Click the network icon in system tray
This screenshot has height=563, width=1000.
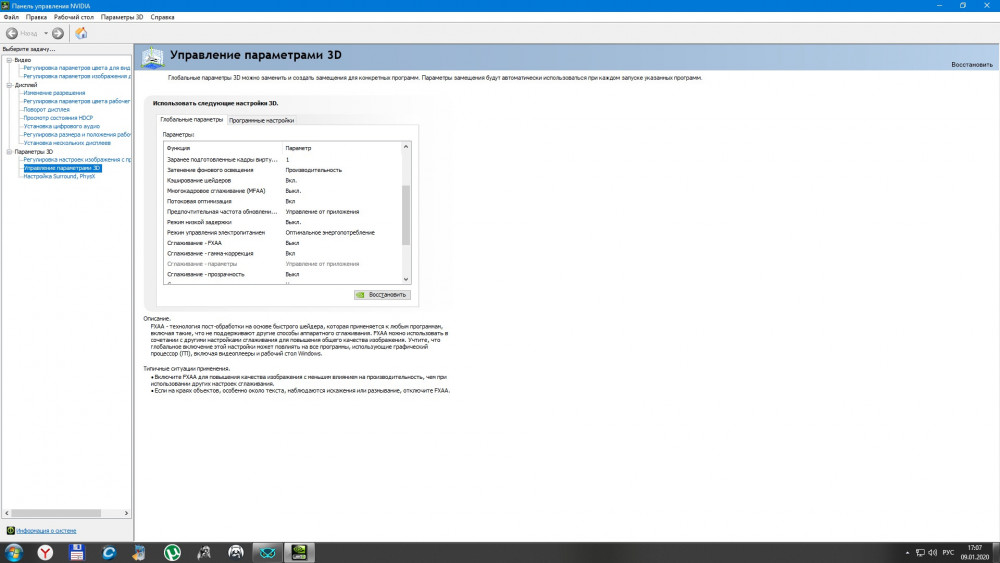920,553
